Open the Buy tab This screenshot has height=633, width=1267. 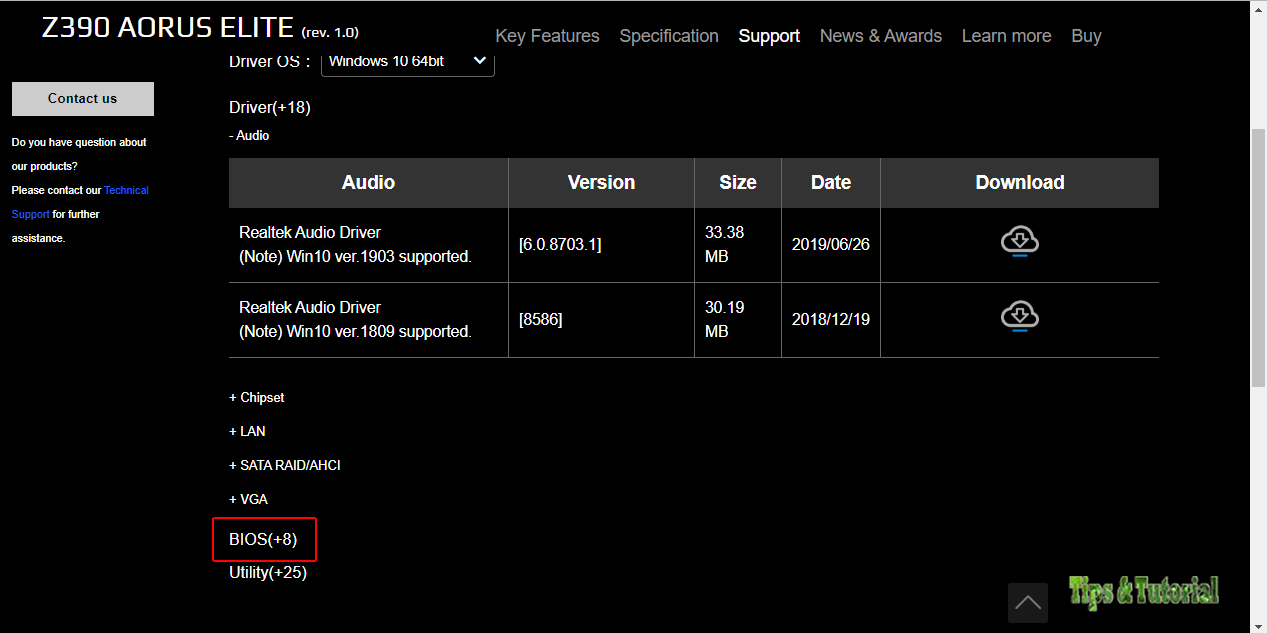1086,36
